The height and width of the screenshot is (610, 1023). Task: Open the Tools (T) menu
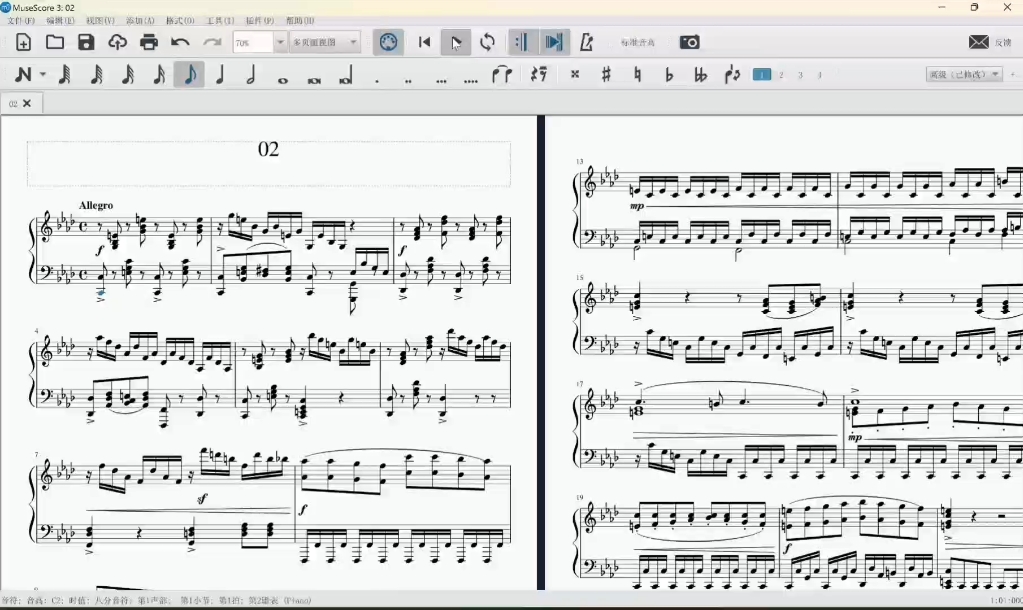220,21
